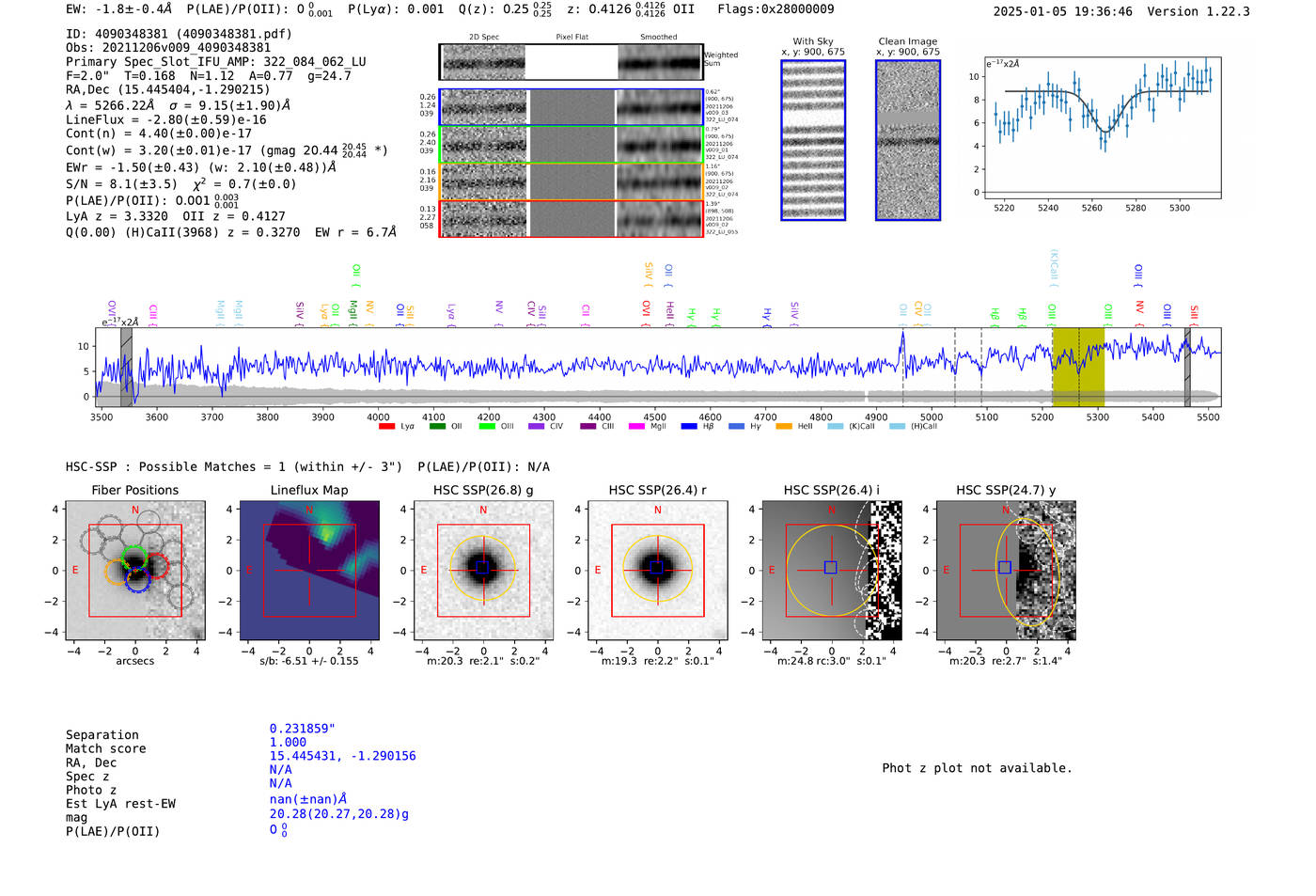Click the (H)CaII legend swatch
1316x896 pixels.
(897, 427)
